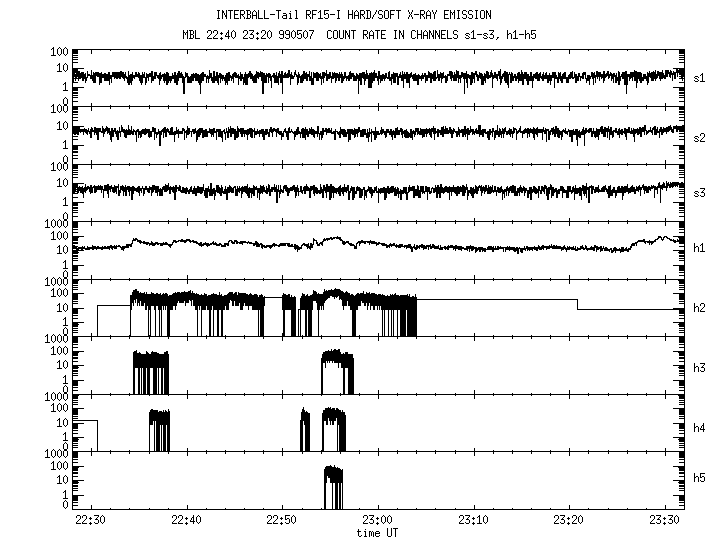The width and height of the screenshot is (720, 550).
Task: Click the first data burst in h3 panel
Action: coord(151,373)
